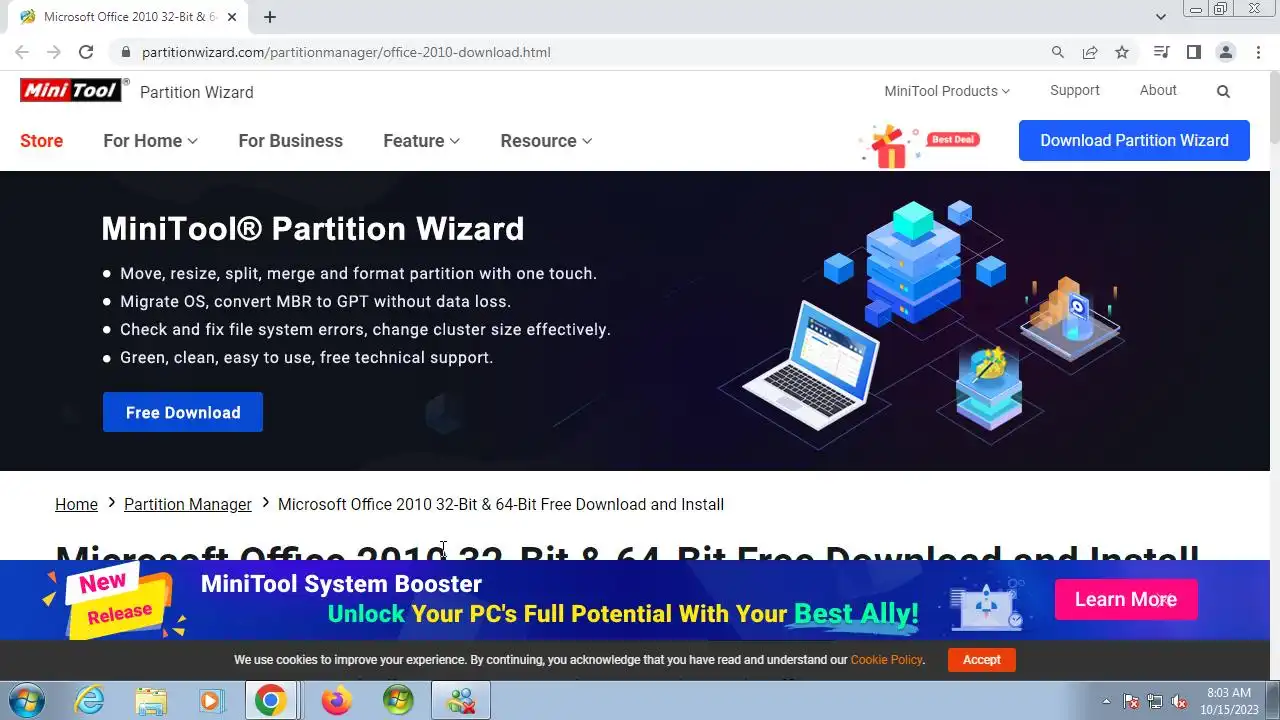Viewport: 1280px width, 720px height.
Task: Launch Firefox from the taskbar
Action: click(x=336, y=701)
